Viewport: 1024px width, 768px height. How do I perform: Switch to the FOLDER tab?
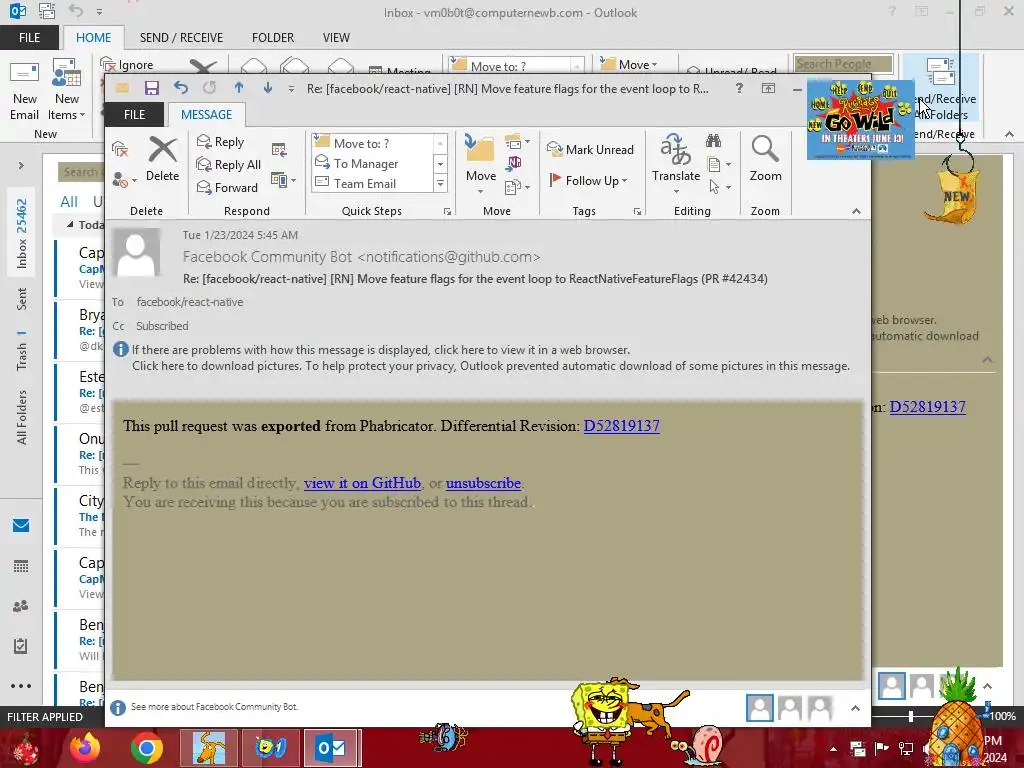pos(273,38)
